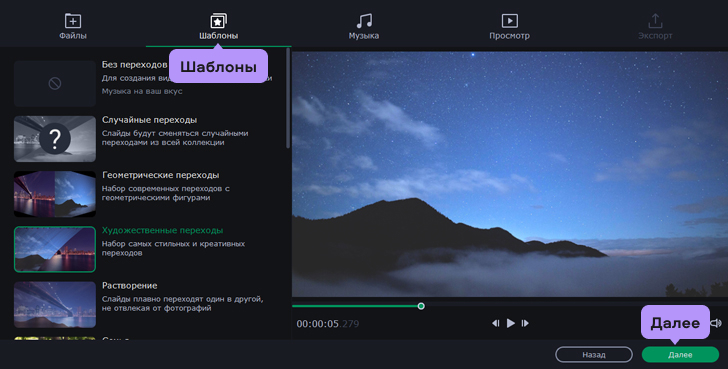Screen dimensions: 728x369
Task: Open the Музыка tab
Action: [364, 26]
